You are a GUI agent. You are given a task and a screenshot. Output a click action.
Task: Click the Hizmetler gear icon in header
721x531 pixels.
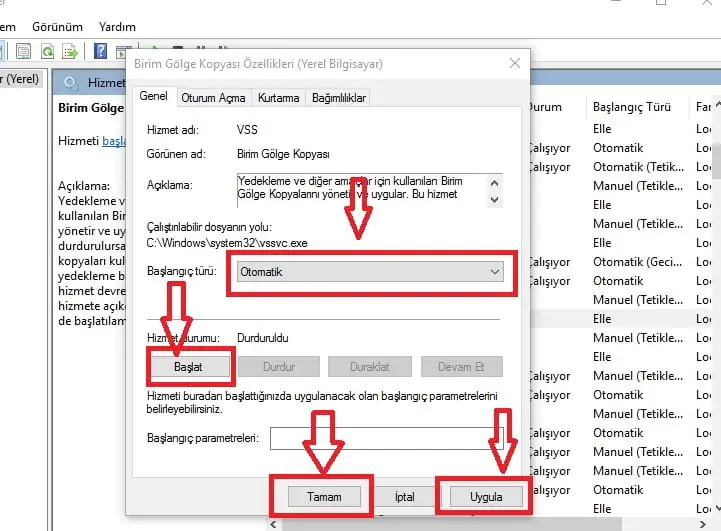pyautogui.click(x=70, y=83)
